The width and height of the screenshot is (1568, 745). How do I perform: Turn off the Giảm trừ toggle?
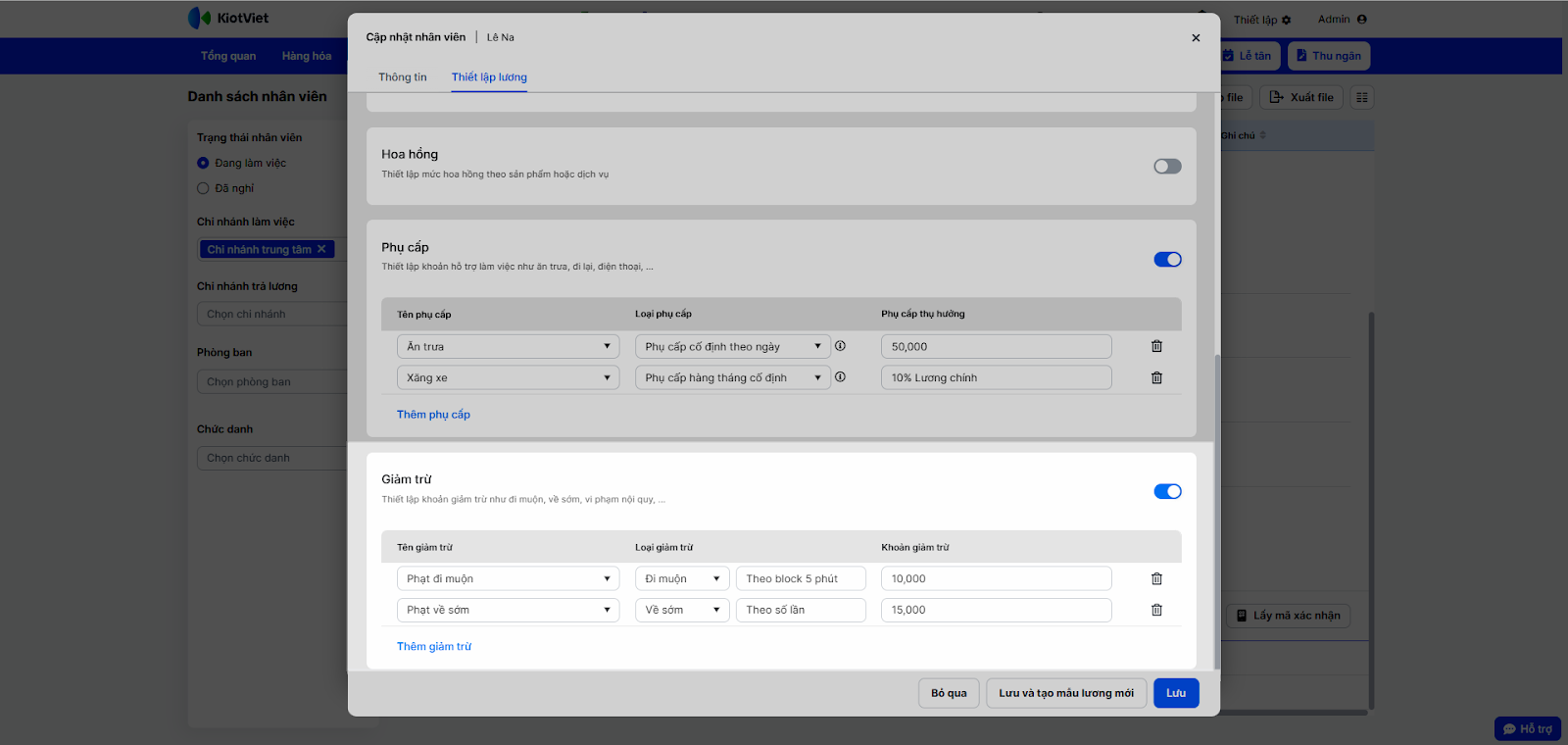pyautogui.click(x=1167, y=491)
